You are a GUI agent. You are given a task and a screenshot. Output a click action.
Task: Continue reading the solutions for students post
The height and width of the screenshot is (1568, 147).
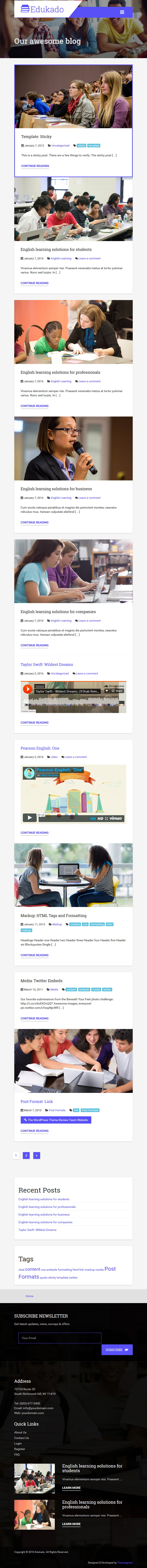click(35, 283)
